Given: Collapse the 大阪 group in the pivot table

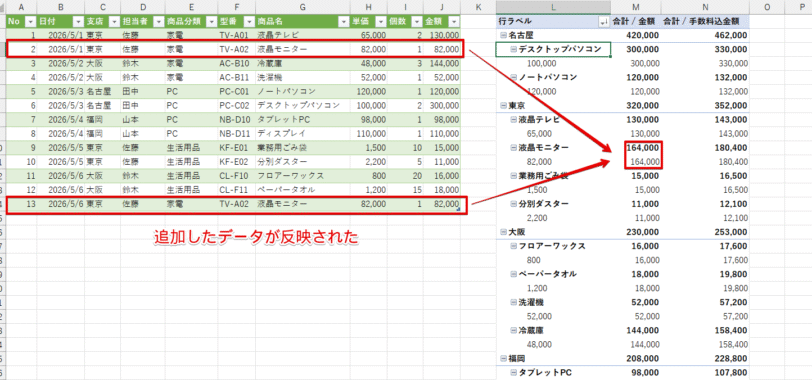Looking at the screenshot, I should pos(503,231).
